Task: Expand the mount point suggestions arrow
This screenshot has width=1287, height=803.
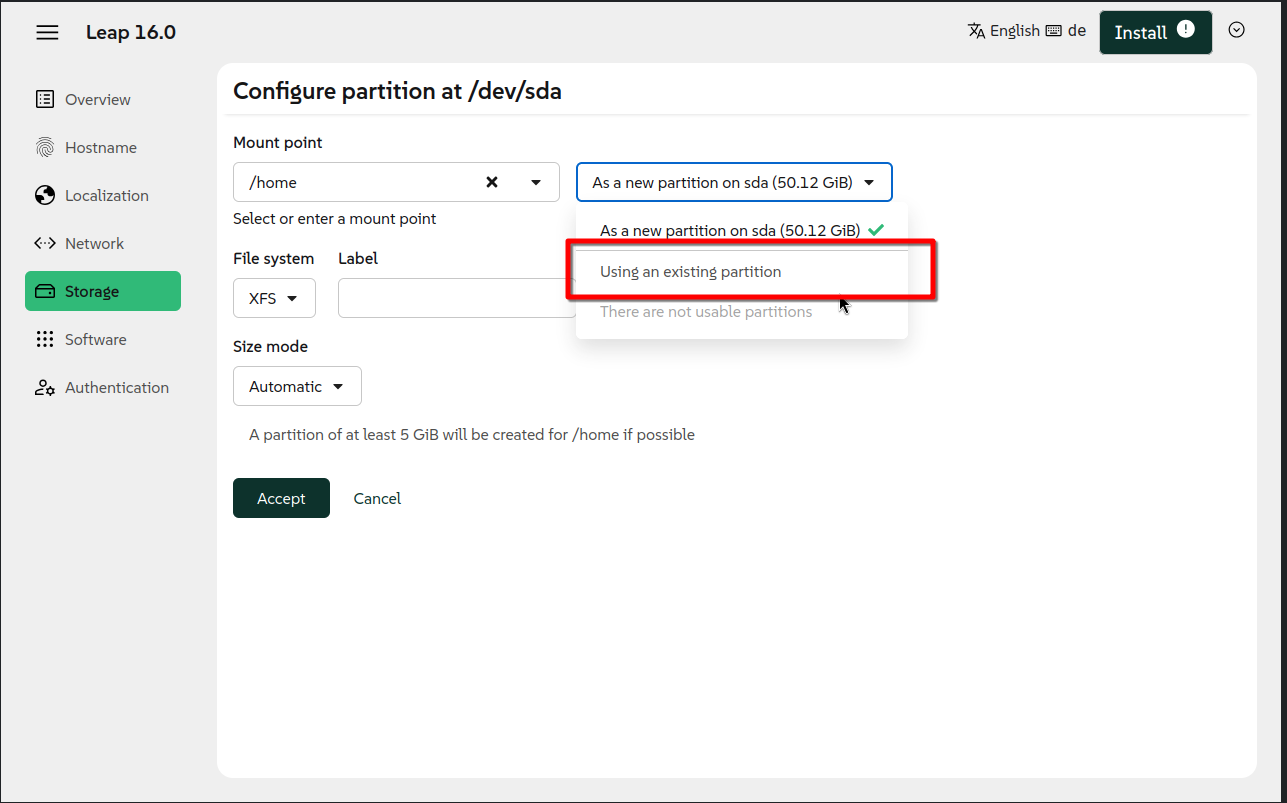Action: click(x=536, y=182)
